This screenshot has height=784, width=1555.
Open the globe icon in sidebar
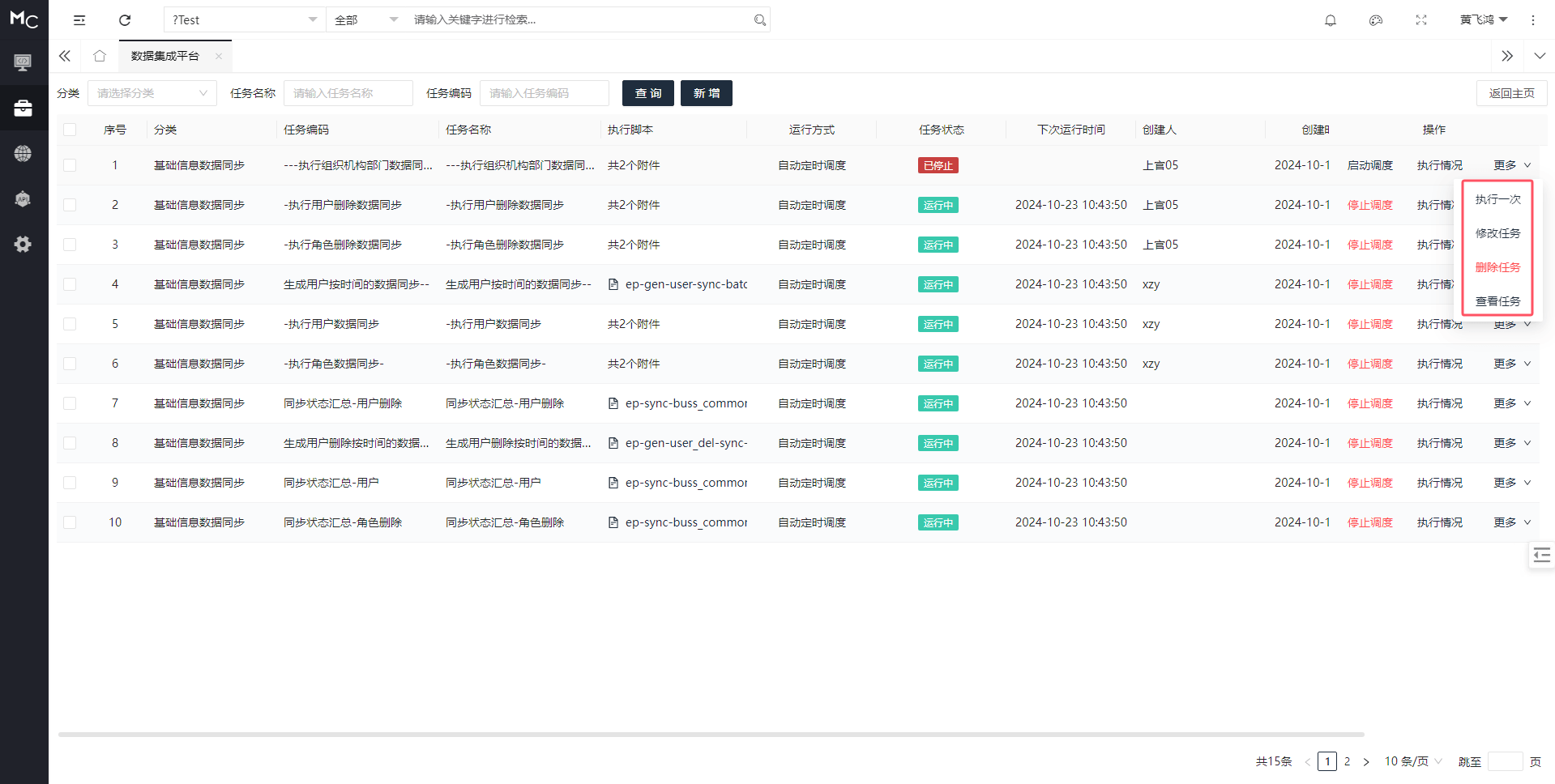[x=23, y=153]
